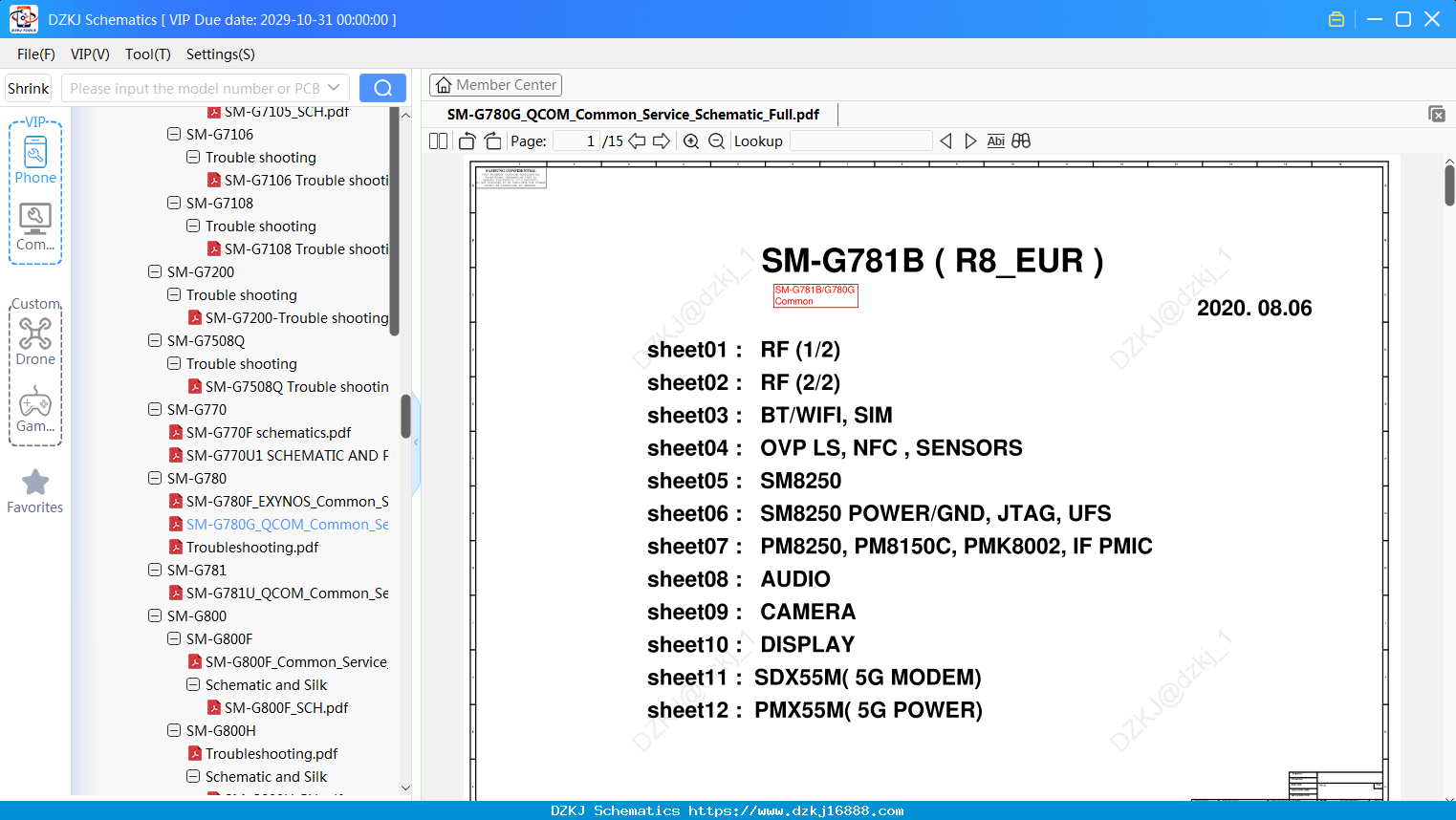Close the PDF tab panel icon

[x=1437, y=114]
